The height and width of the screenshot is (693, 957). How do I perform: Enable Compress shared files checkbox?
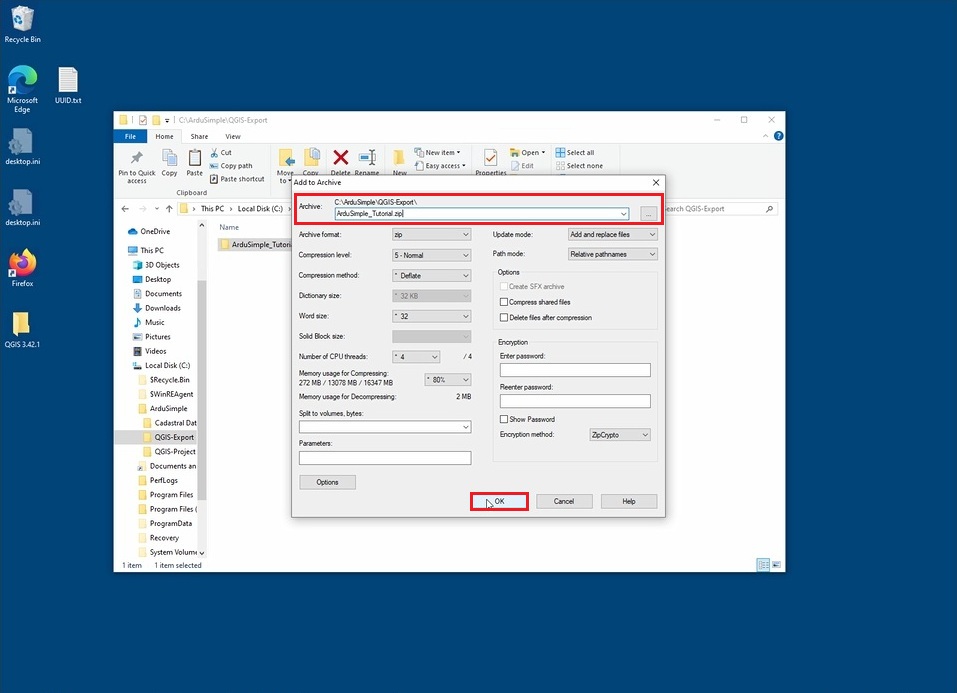point(504,302)
